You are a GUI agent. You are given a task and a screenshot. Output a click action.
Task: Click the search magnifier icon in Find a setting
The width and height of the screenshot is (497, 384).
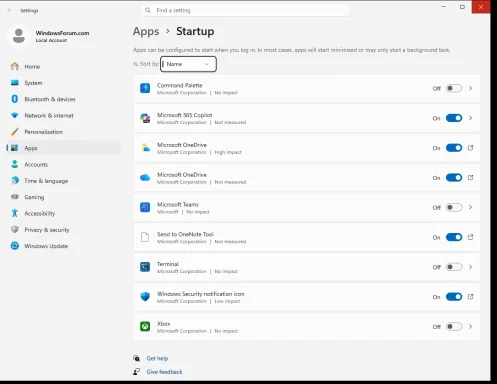pyautogui.click(x=148, y=10)
